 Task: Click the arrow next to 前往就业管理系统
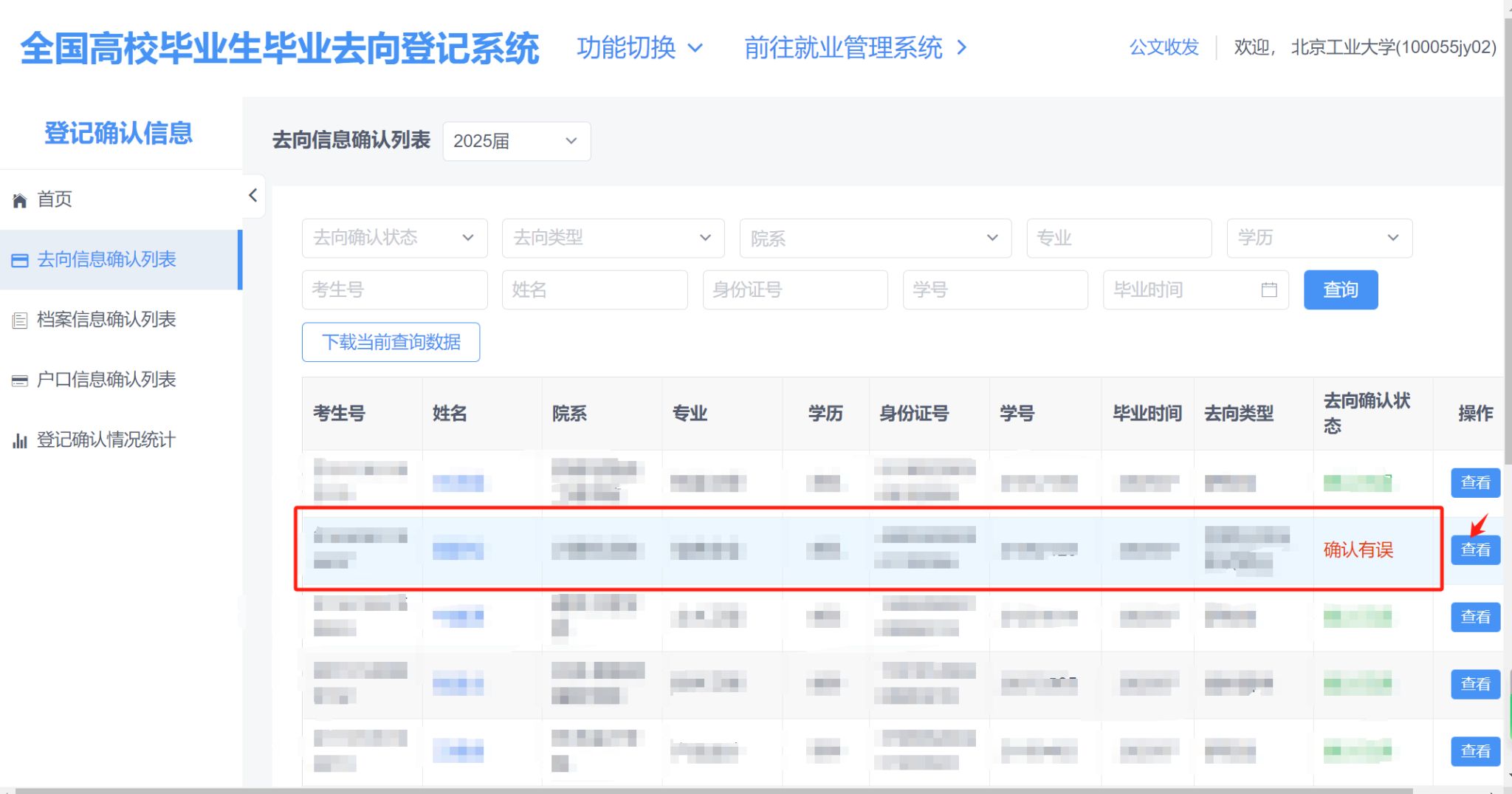(x=961, y=48)
